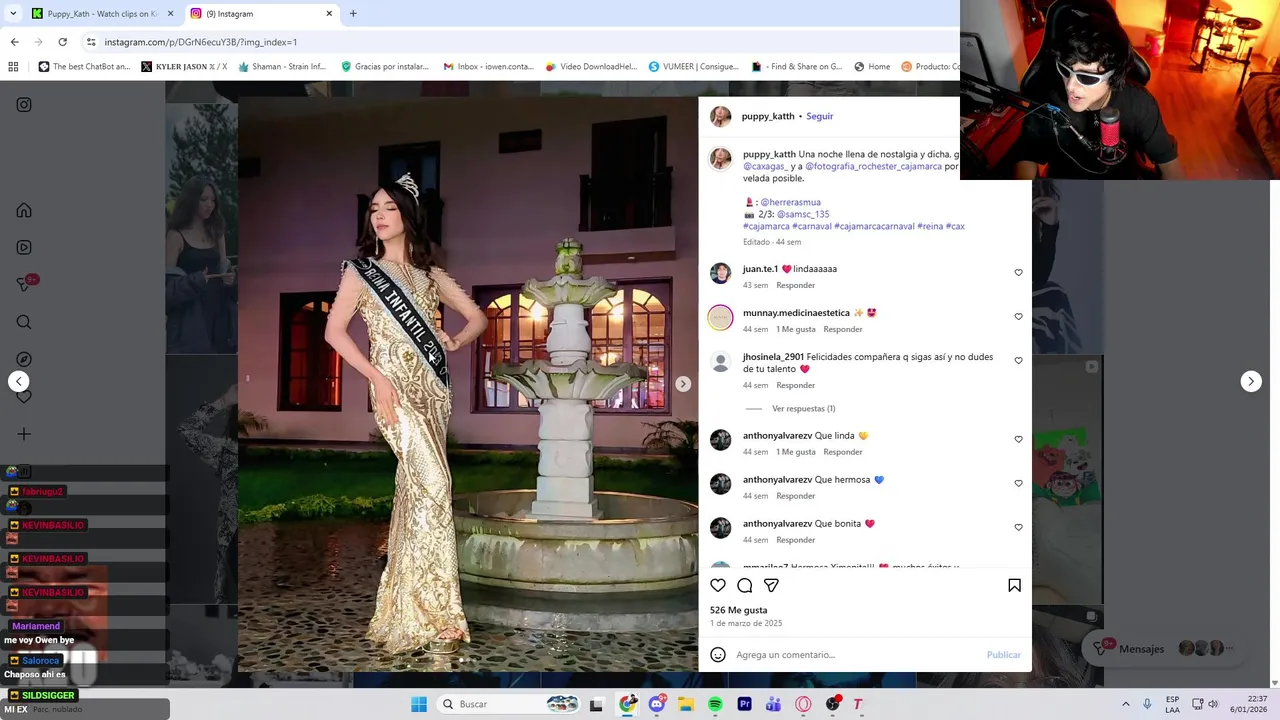Open the tab search dropdown arrow

[x=13, y=14]
